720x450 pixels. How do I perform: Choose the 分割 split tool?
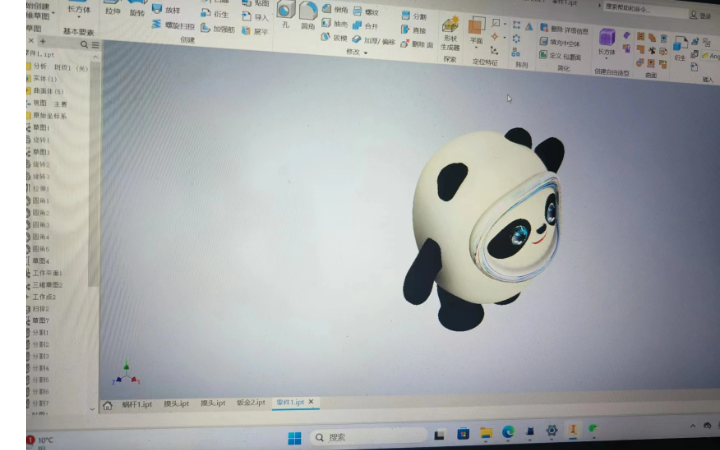click(414, 16)
